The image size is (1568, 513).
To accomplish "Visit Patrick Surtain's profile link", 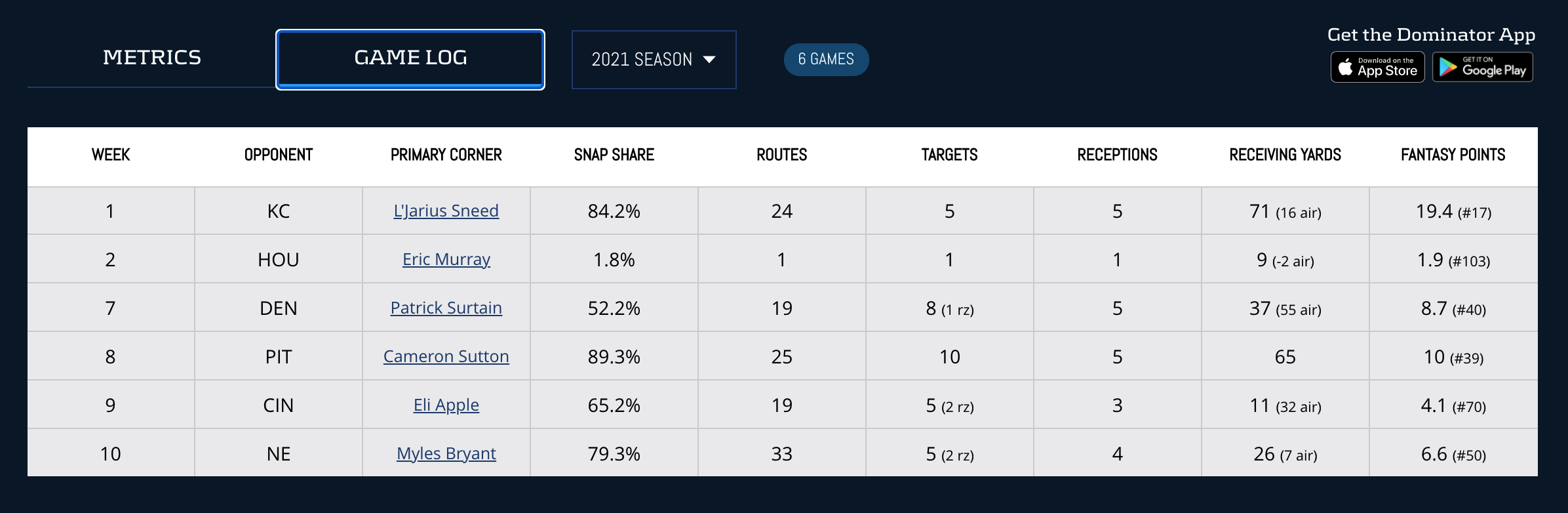I will [x=446, y=308].
